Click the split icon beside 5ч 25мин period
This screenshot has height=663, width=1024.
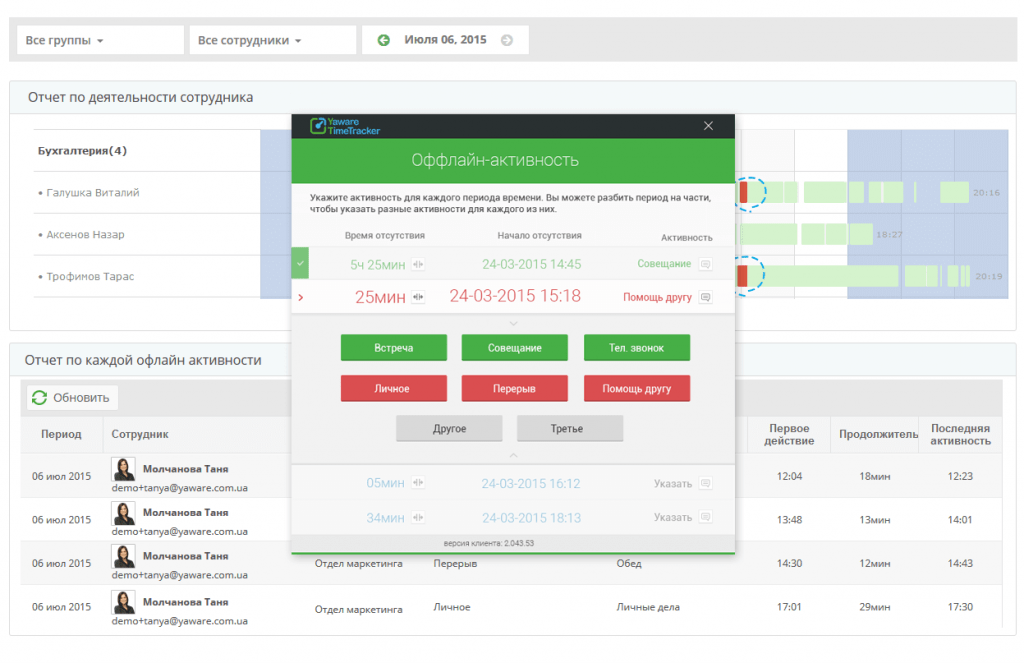tap(418, 265)
